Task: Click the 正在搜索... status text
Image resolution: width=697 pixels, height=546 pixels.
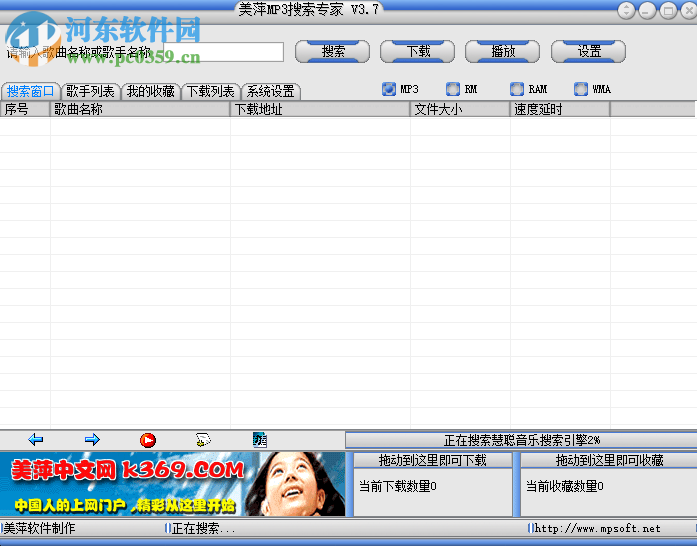Action: tap(203, 528)
